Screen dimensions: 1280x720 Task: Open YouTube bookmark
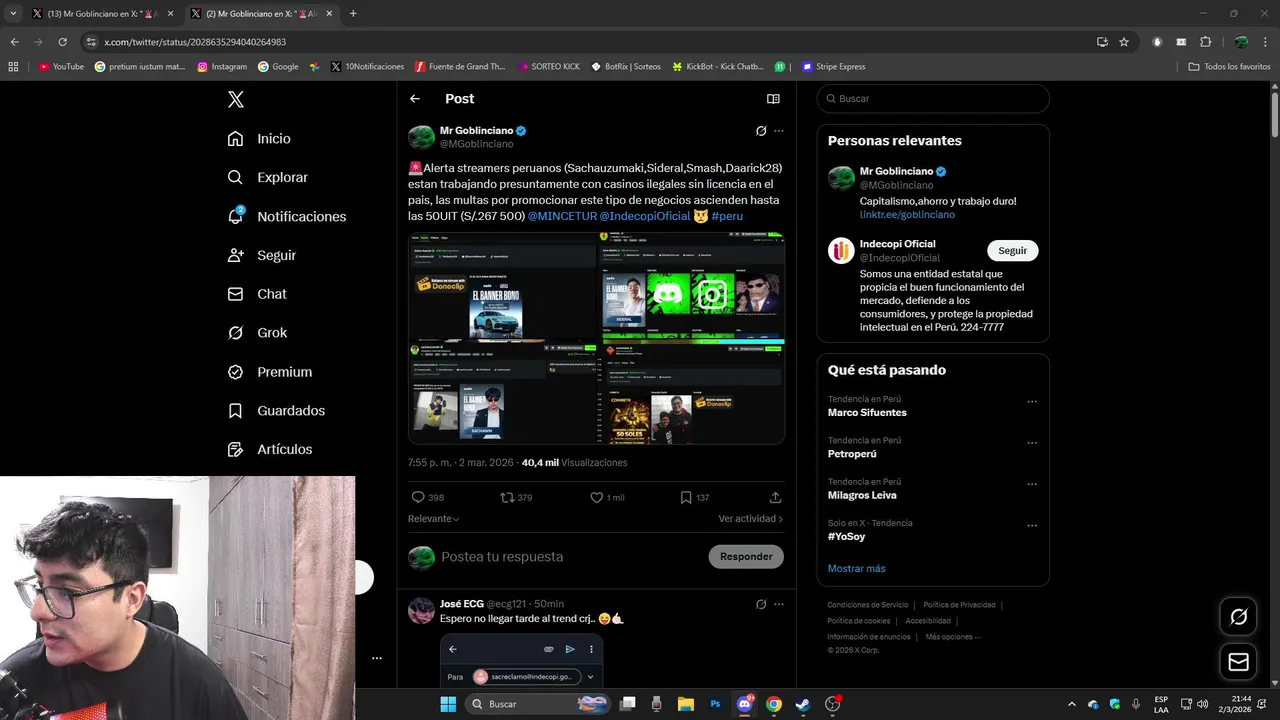point(61,67)
